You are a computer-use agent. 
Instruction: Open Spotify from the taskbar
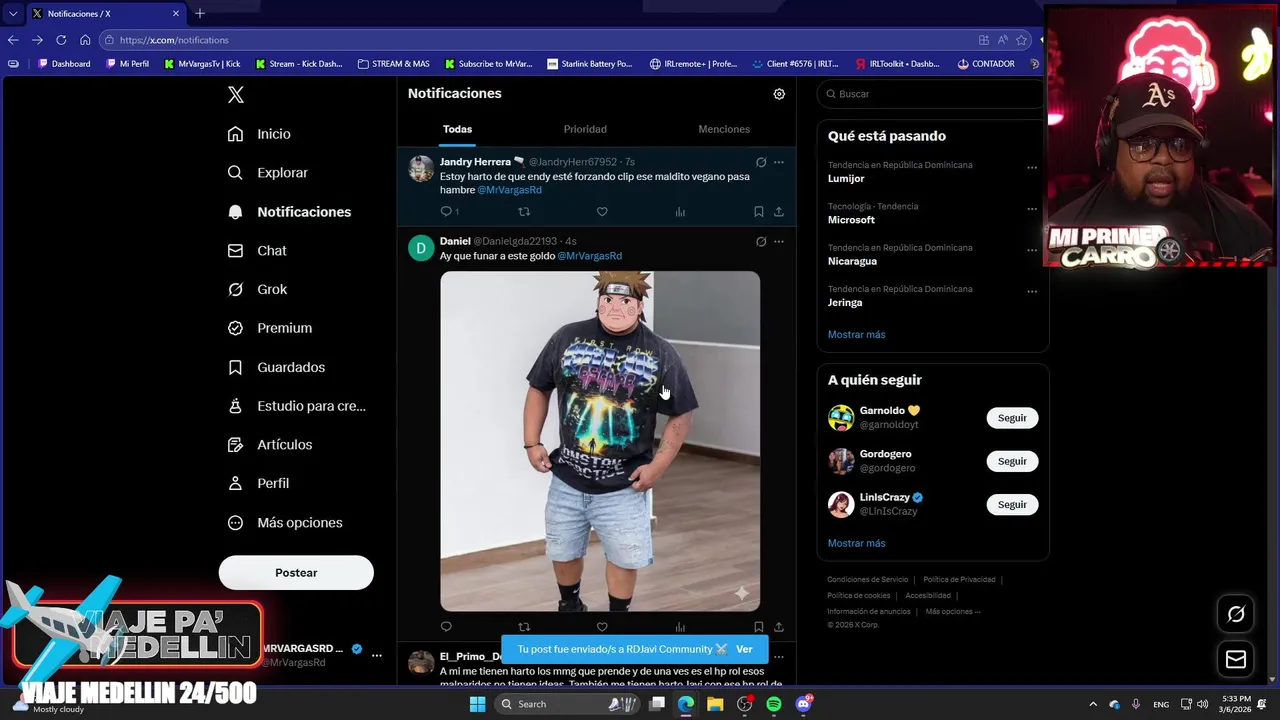[774, 704]
